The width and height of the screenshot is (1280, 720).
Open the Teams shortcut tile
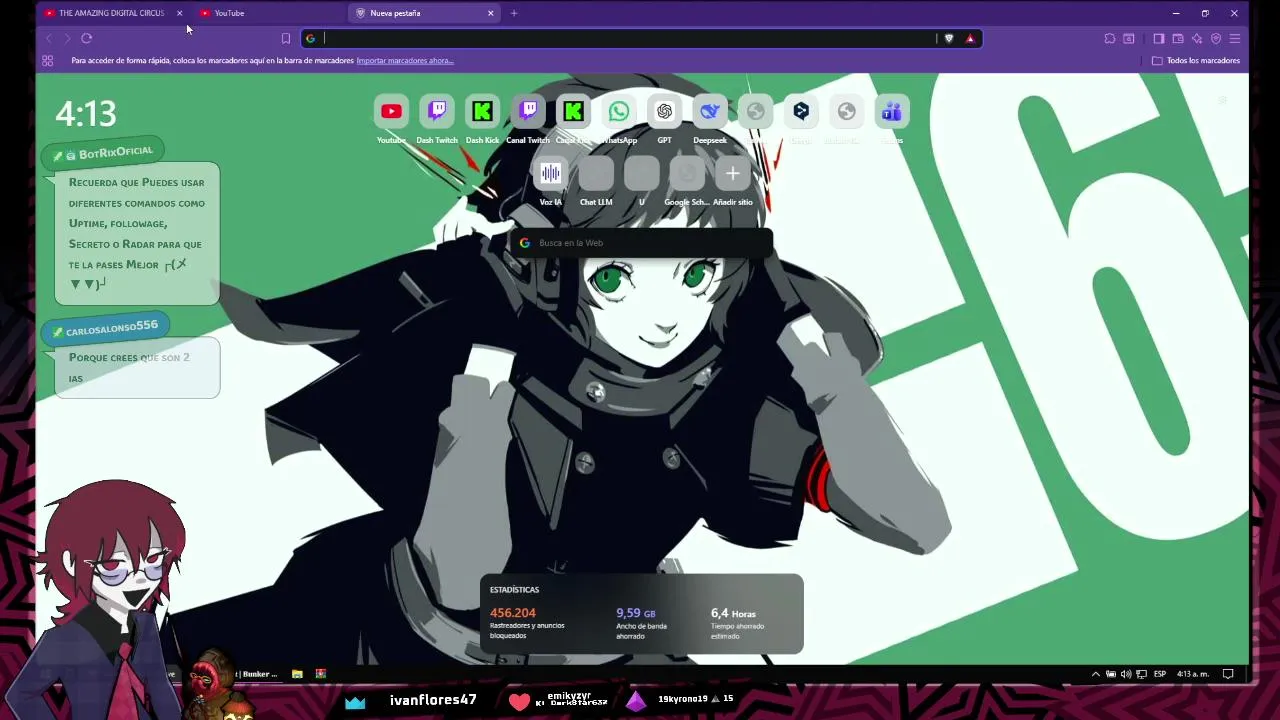click(x=892, y=112)
